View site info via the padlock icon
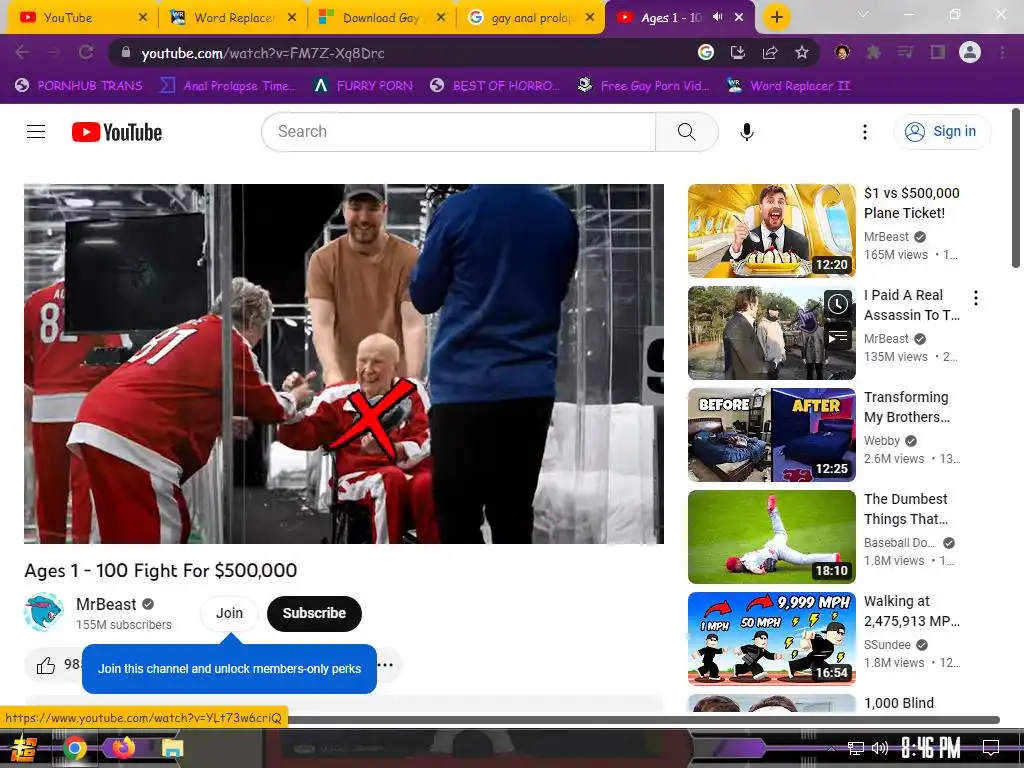The height and width of the screenshot is (768, 1024). pyautogui.click(x=126, y=52)
